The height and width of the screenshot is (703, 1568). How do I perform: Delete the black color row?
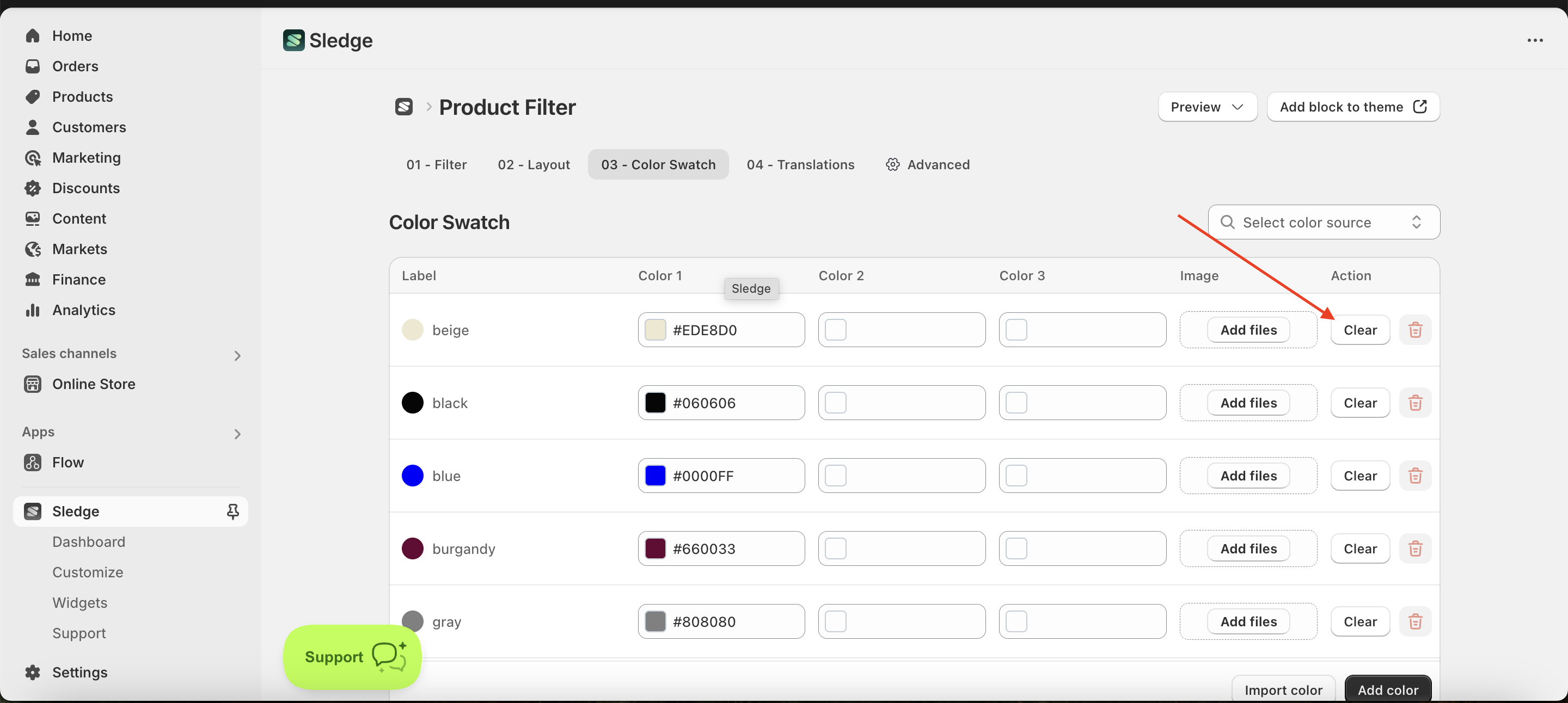point(1415,403)
